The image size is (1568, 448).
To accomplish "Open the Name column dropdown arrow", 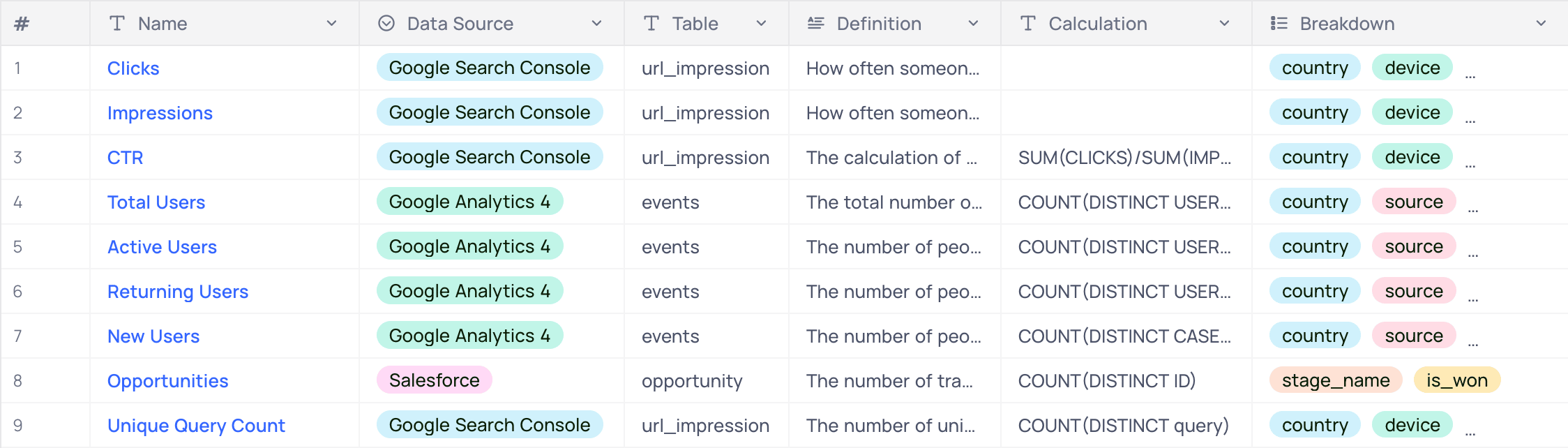I will [332, 24].
